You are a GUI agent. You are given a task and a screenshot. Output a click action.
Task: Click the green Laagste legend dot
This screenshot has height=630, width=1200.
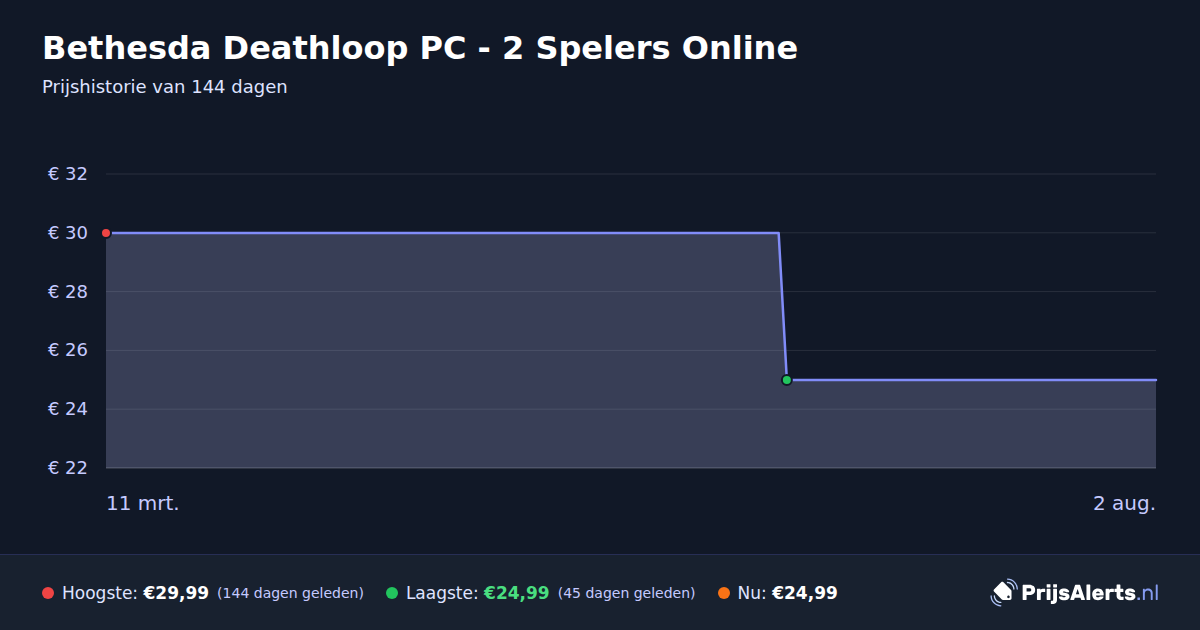(x=392, y=593)
